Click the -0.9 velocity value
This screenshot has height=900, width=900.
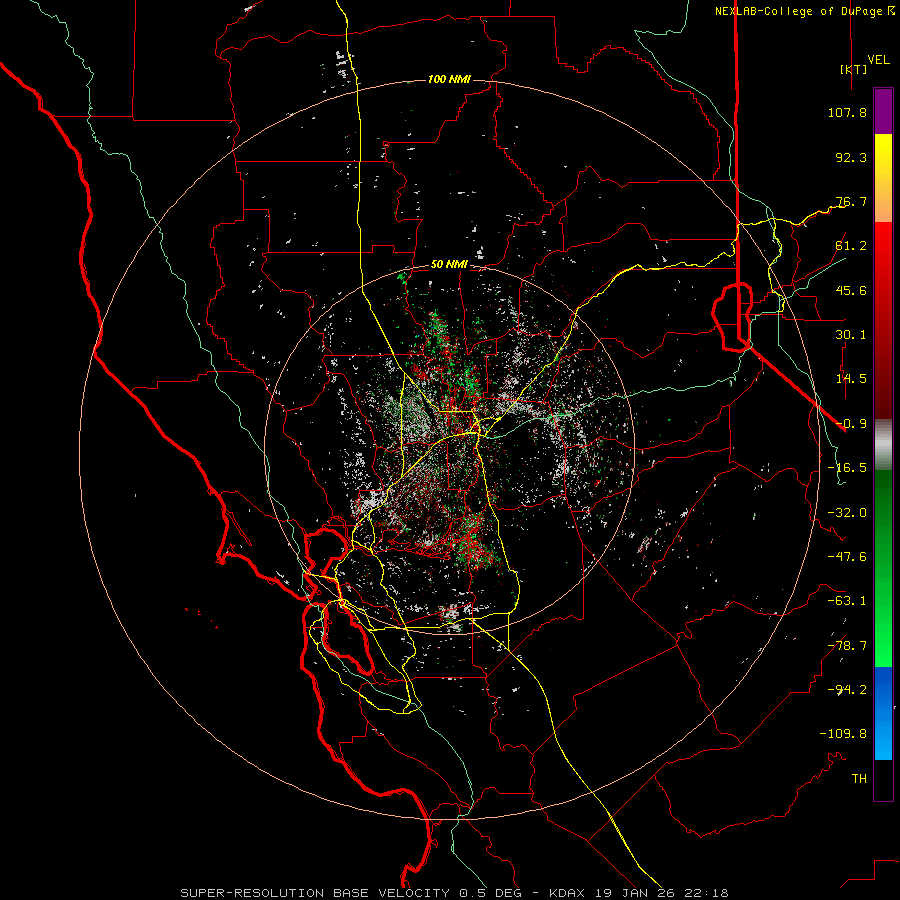(x=851, y=424)
